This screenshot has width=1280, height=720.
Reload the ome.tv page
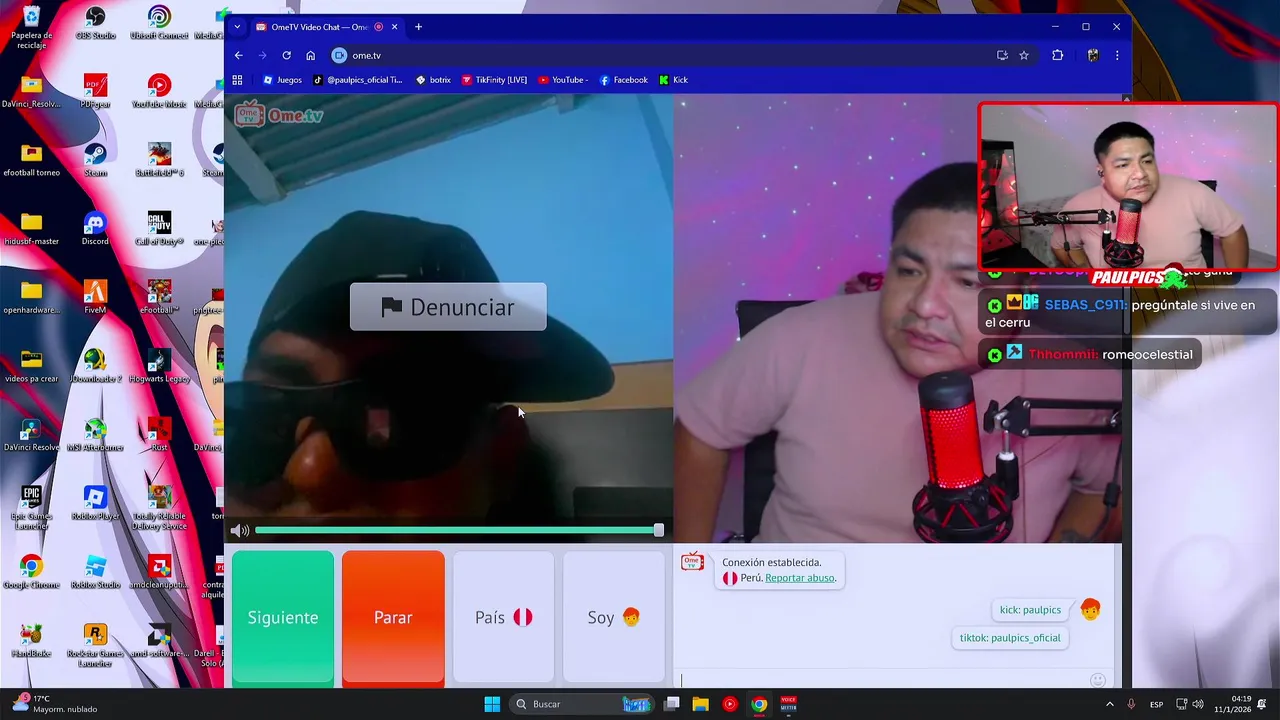tap(286, 55)
